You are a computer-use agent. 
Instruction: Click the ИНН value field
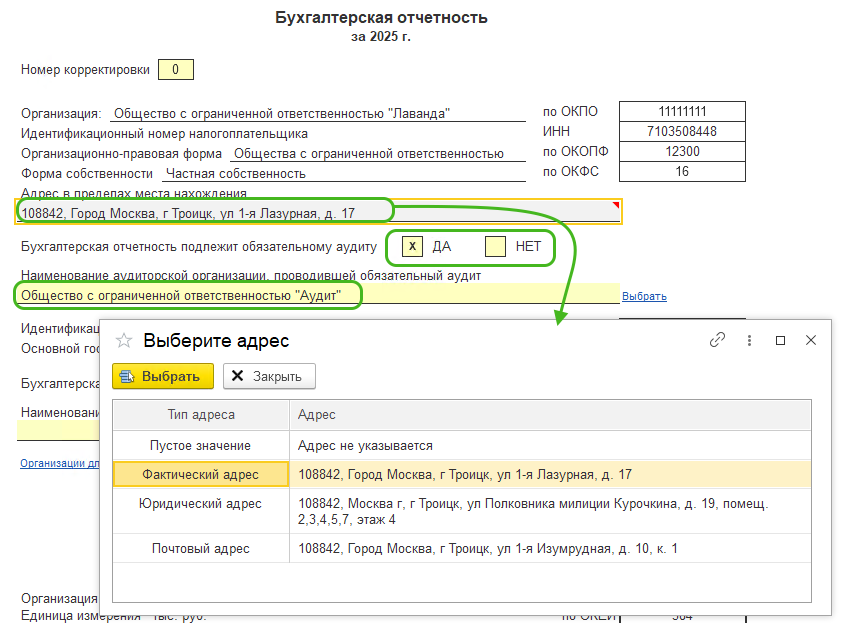pos(681,131)
